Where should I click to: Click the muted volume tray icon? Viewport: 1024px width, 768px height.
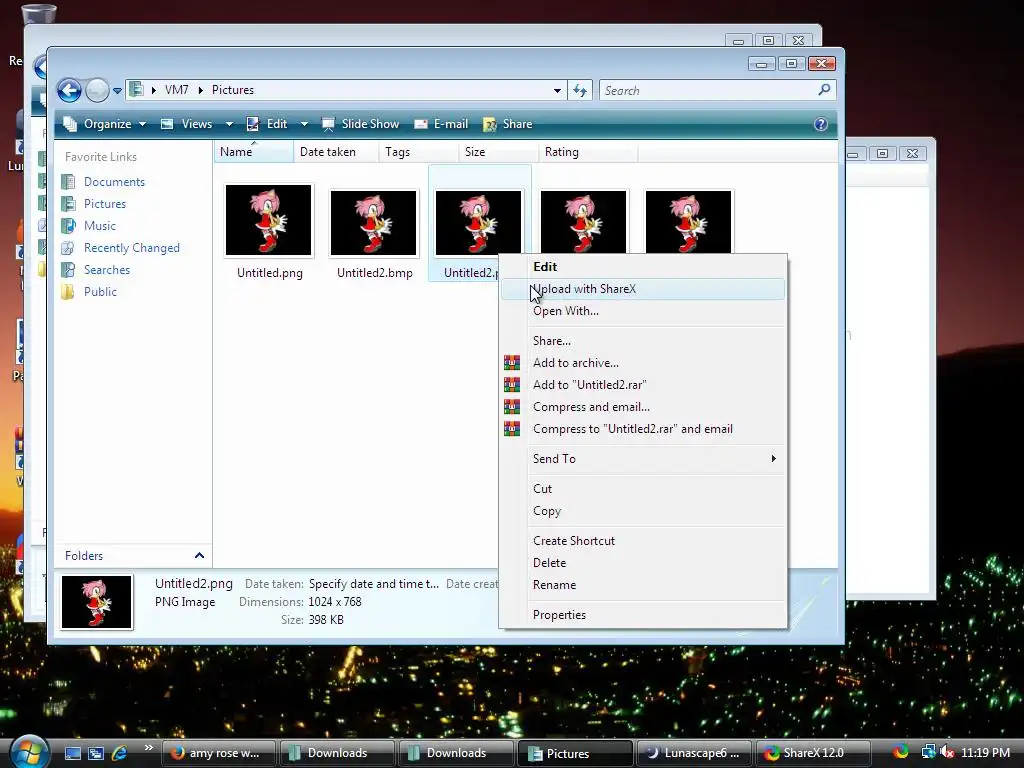[946, 752]
